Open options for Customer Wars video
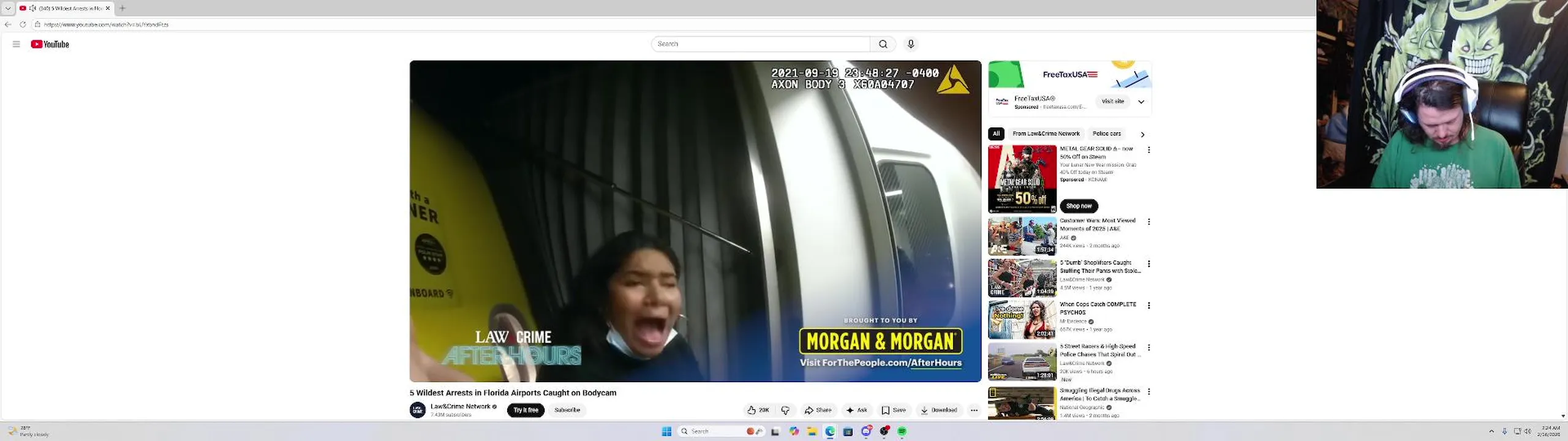This screenshot has height=441, width=1568. pyautogui.click(x=1148, y=222)
